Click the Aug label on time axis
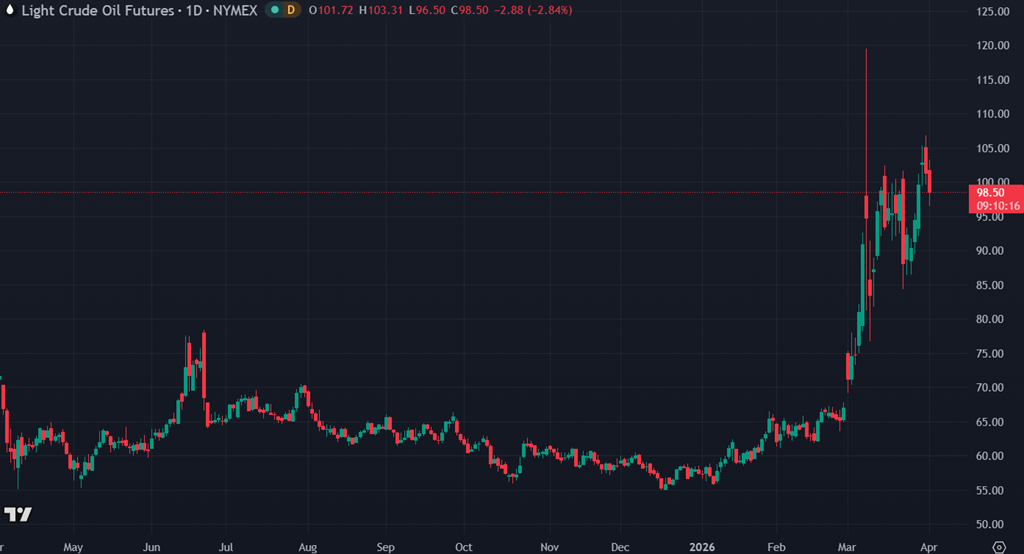This screenshot has height=554, width=1024. coord(308,547)
